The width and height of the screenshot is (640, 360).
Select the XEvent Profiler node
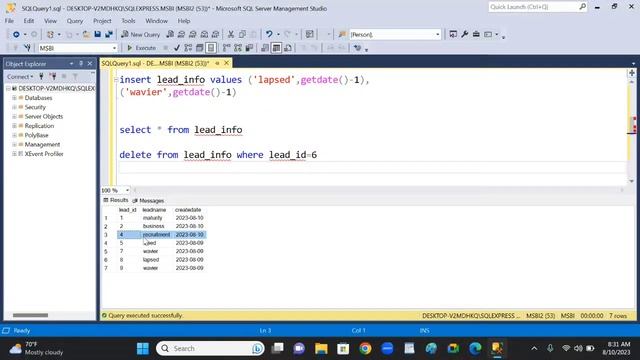[x=44, y=154]
